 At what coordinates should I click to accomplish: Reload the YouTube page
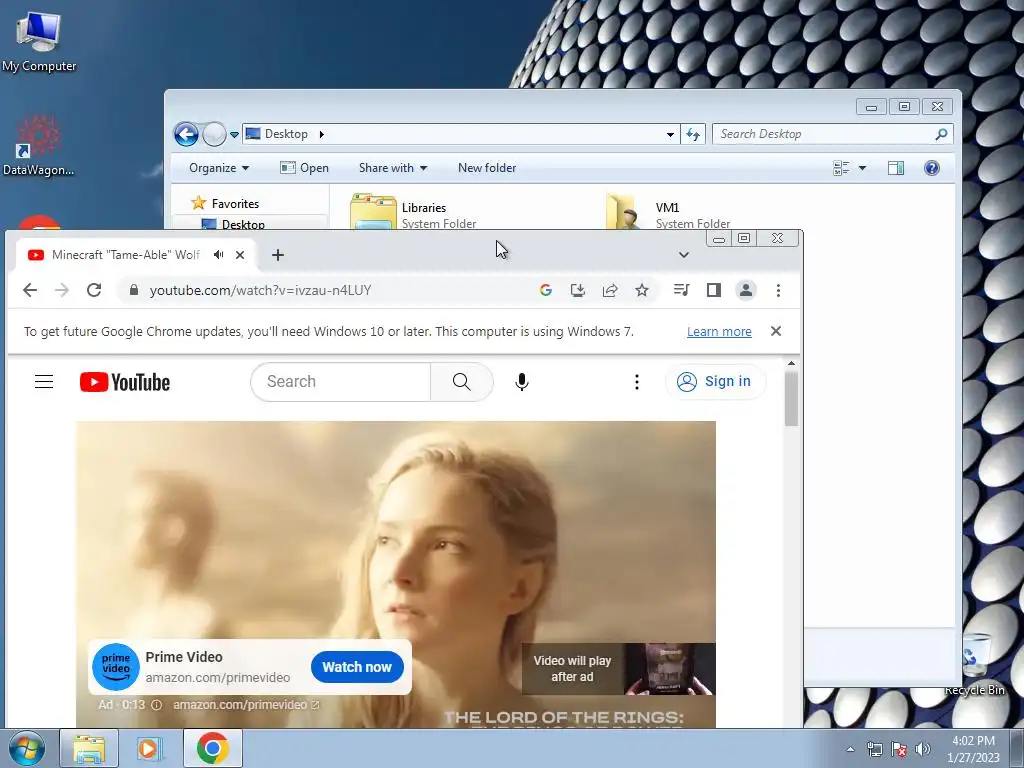[94, 290]
